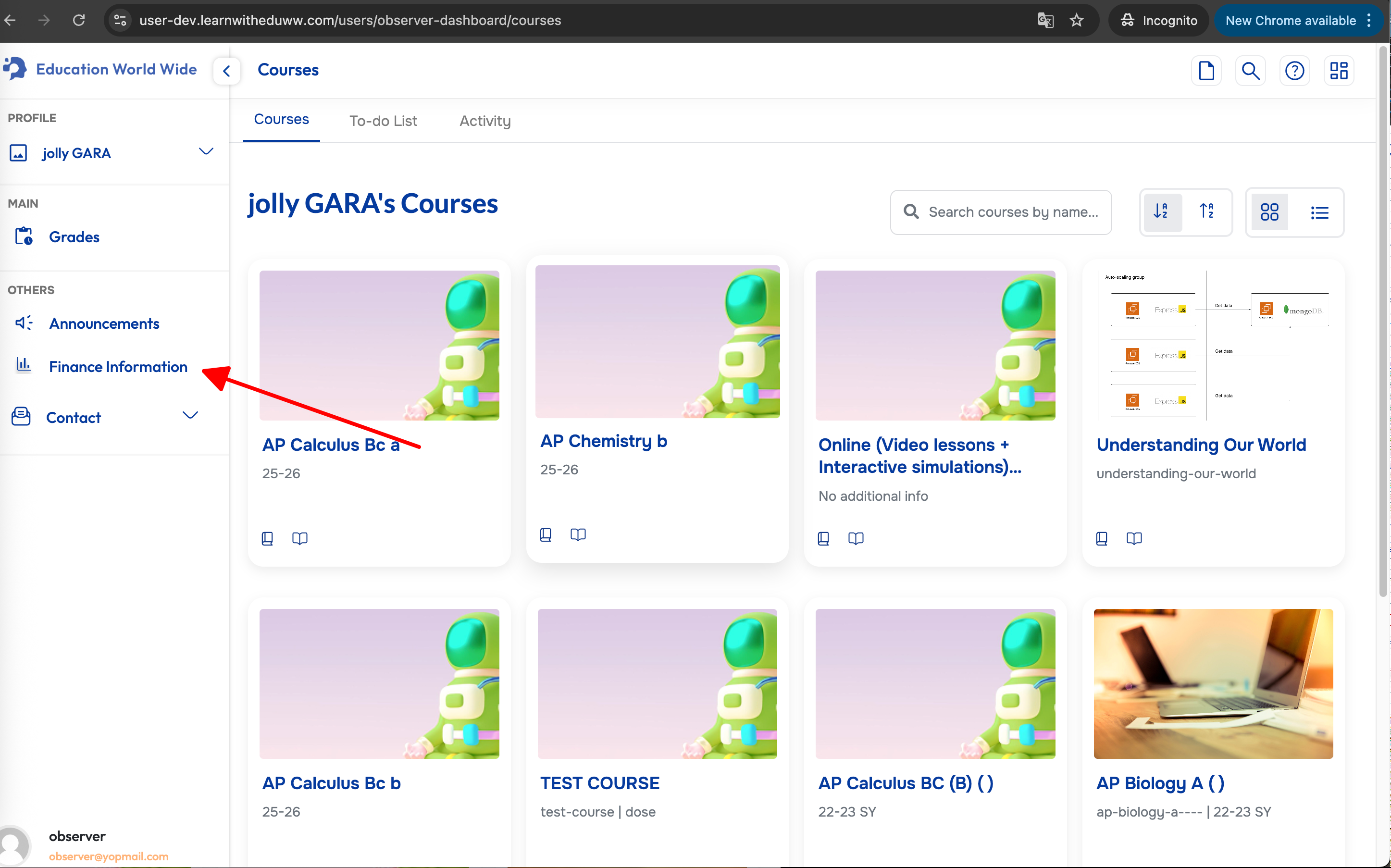Collapse the sidebar with the arrow button
The image size is (1391, 868).
click(x=227, y=71)
